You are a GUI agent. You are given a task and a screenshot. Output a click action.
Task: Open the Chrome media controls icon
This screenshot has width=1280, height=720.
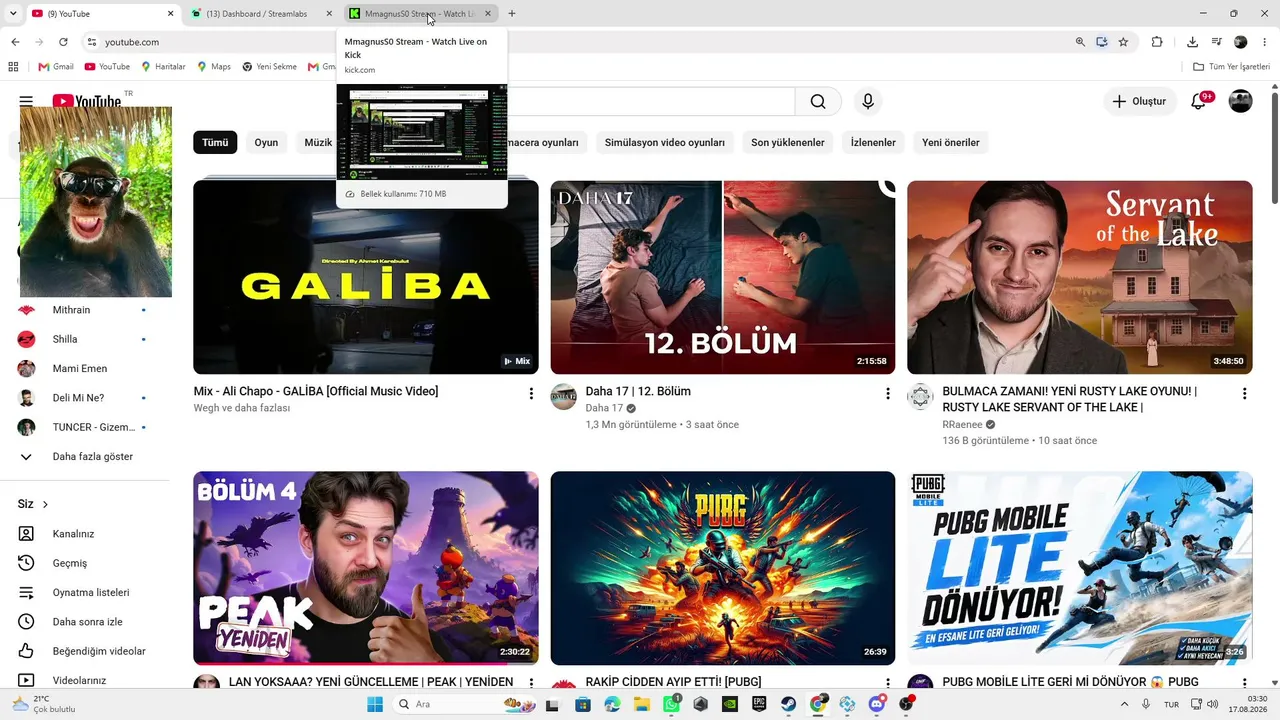[1216, 42]
